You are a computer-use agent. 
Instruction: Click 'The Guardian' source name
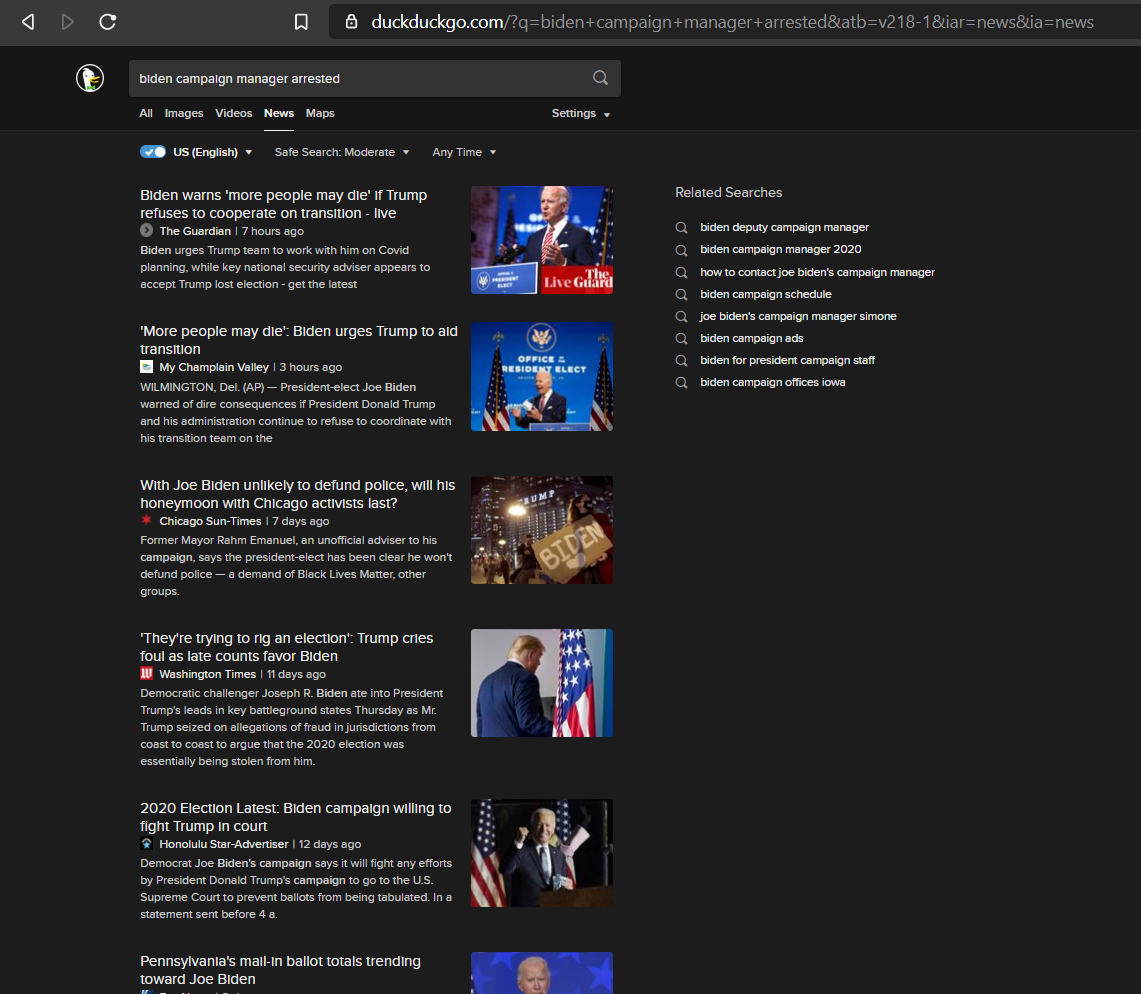(195, 231)
